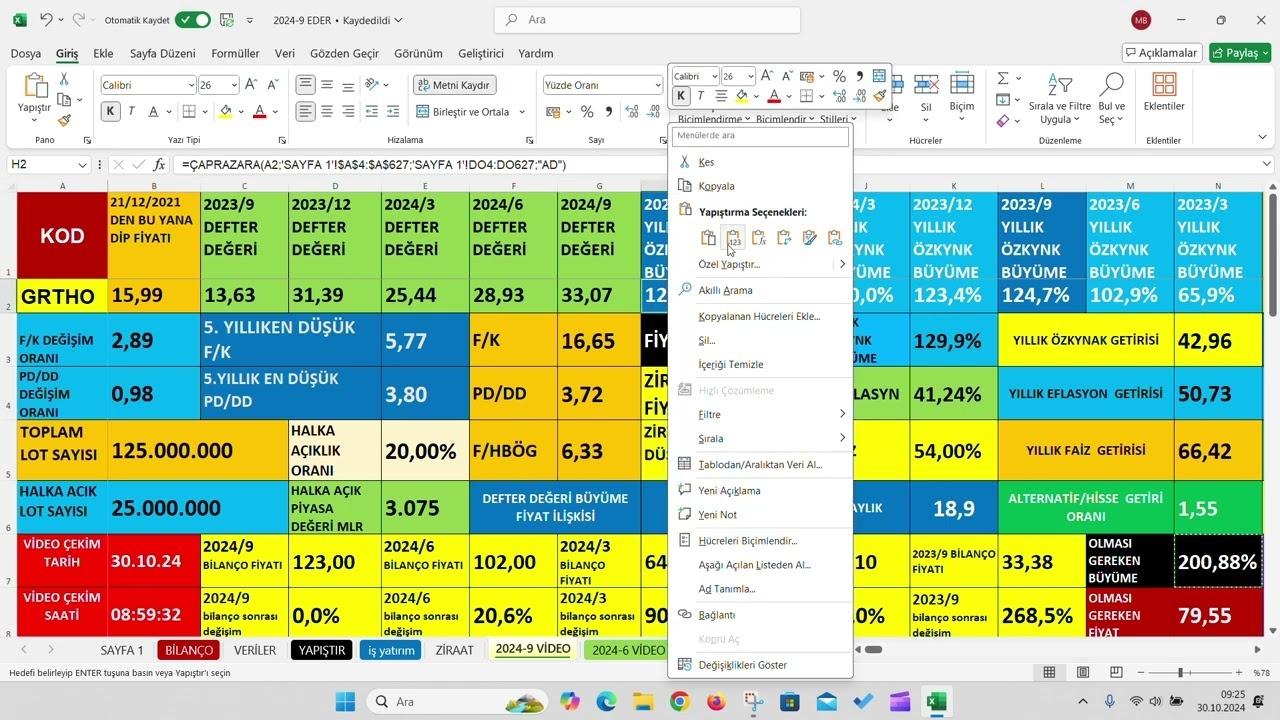1280x720 pixels.
Task: Click ribbon fill color yellow bucket
Action: pos(226,112)
